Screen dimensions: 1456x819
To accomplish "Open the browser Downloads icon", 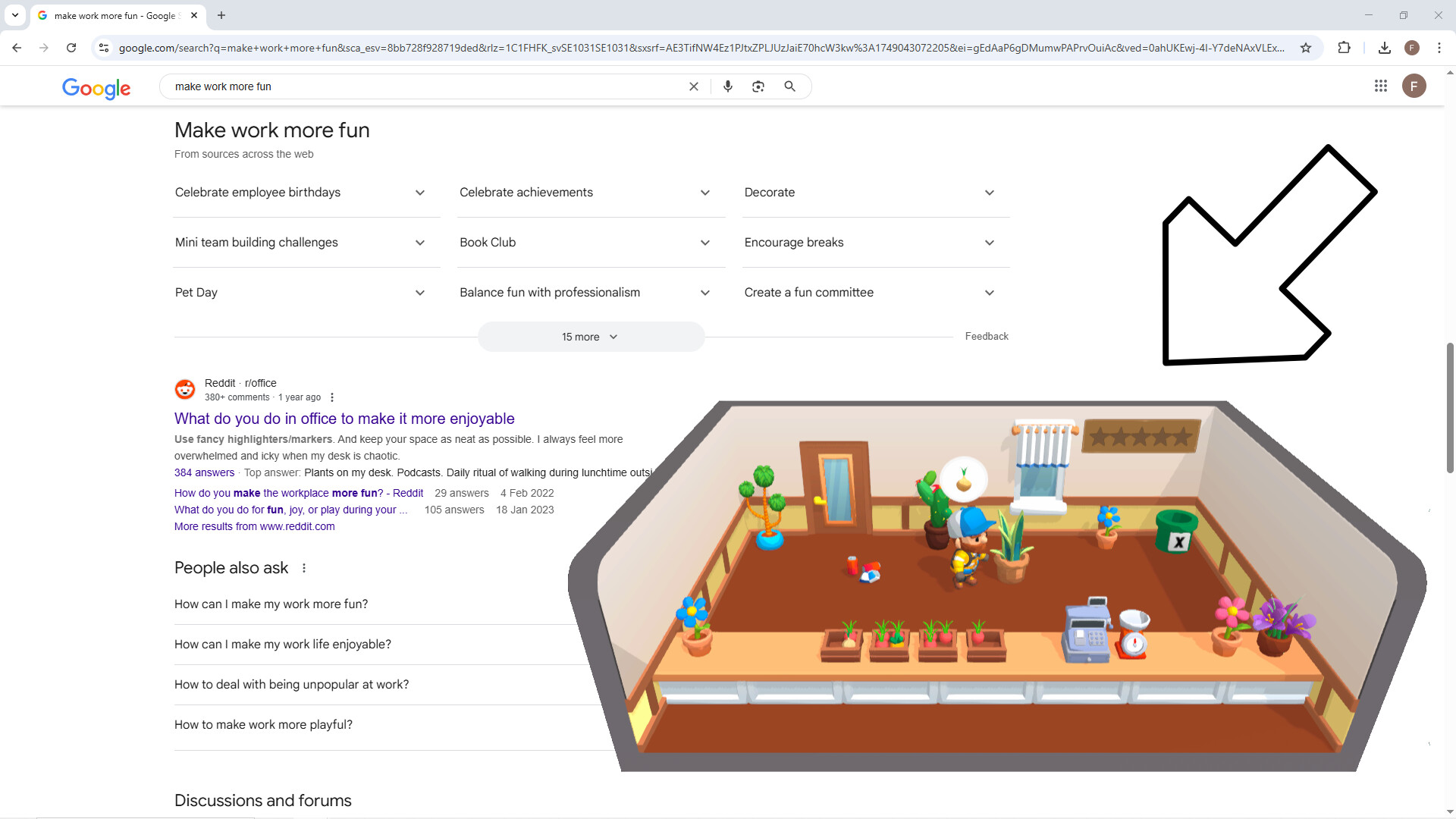I will click(1384, 47).
